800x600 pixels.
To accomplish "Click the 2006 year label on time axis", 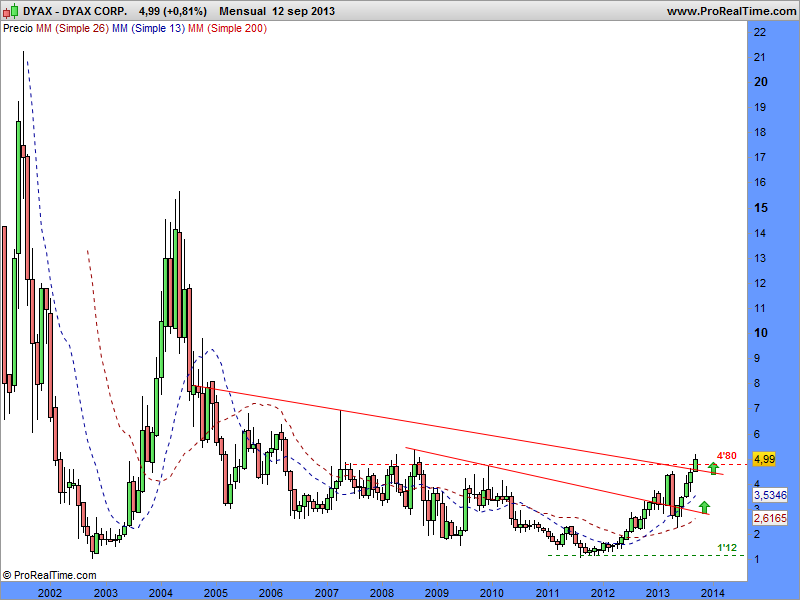I will pyautogui.click(x=271, y=593).
